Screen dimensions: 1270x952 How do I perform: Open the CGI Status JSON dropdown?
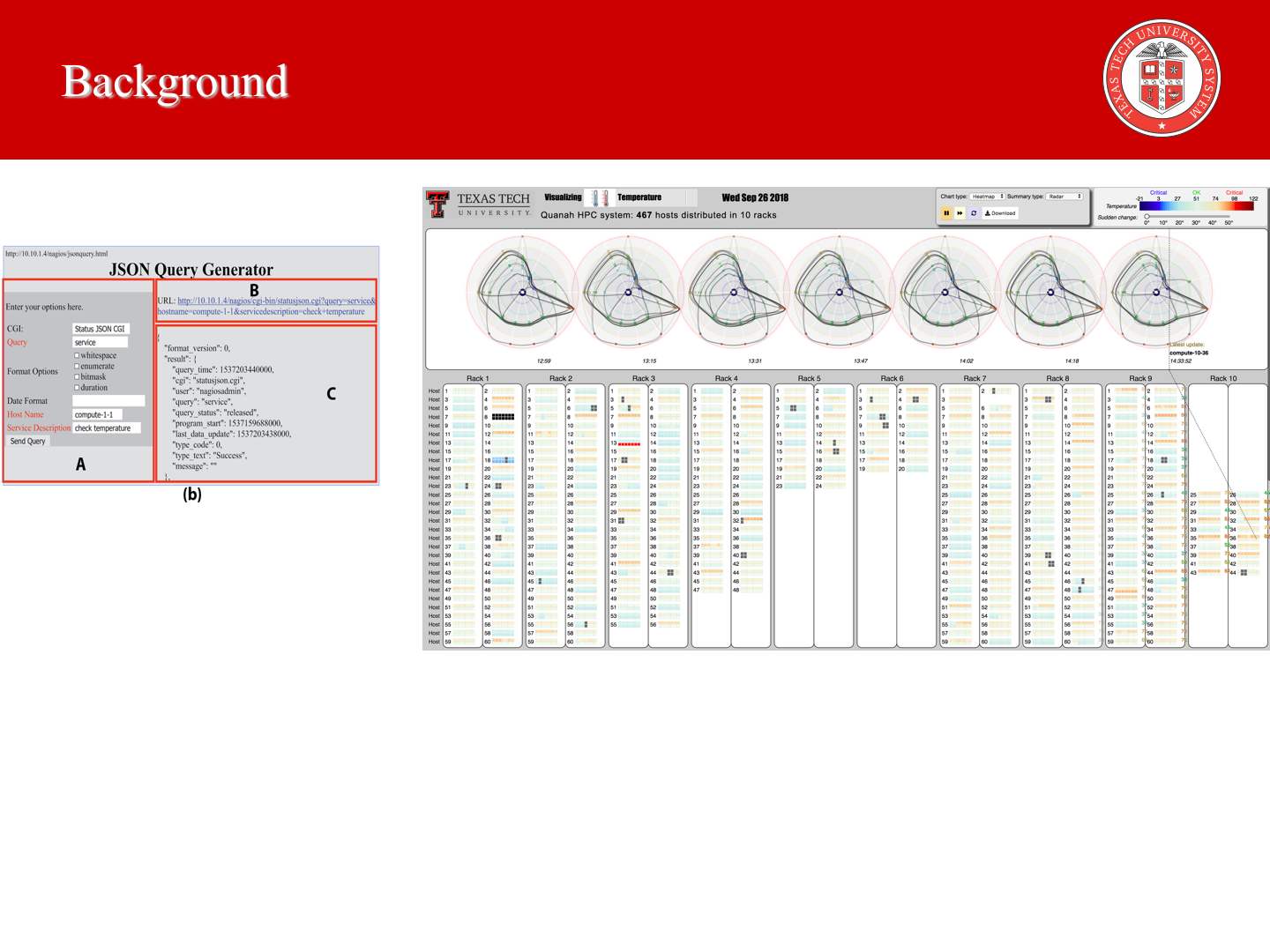coord(101,329)
